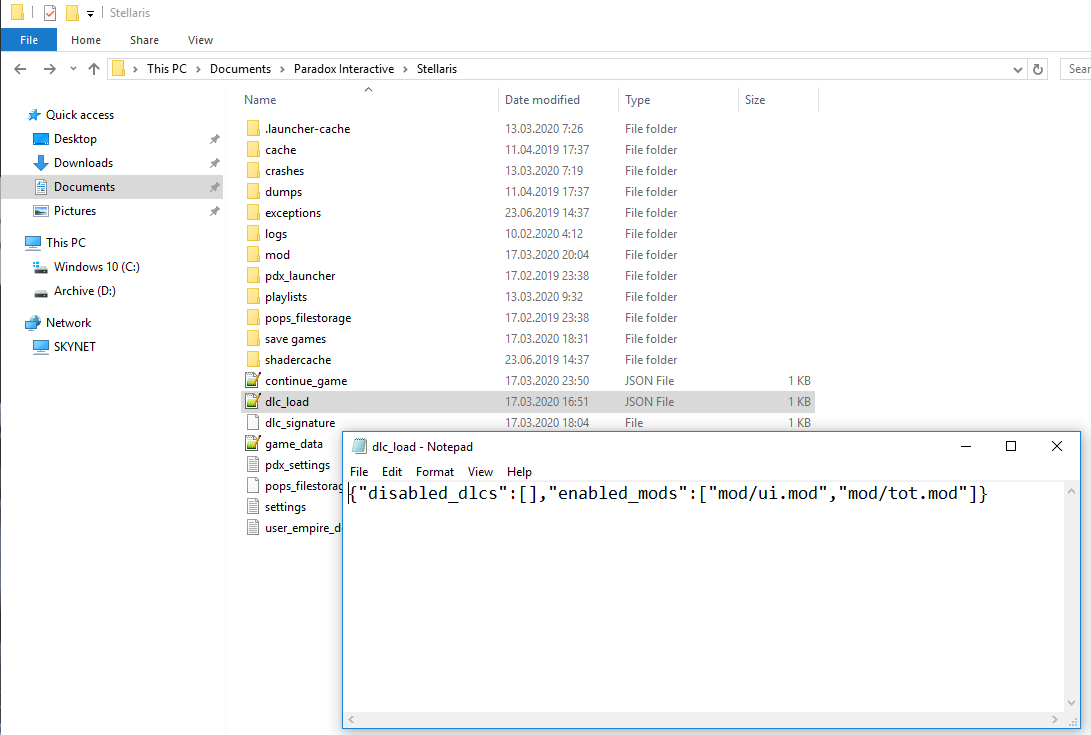The width and height of the screenshot is (1091, 735).
Task: Open Notepad View menu
Action: 480,472
